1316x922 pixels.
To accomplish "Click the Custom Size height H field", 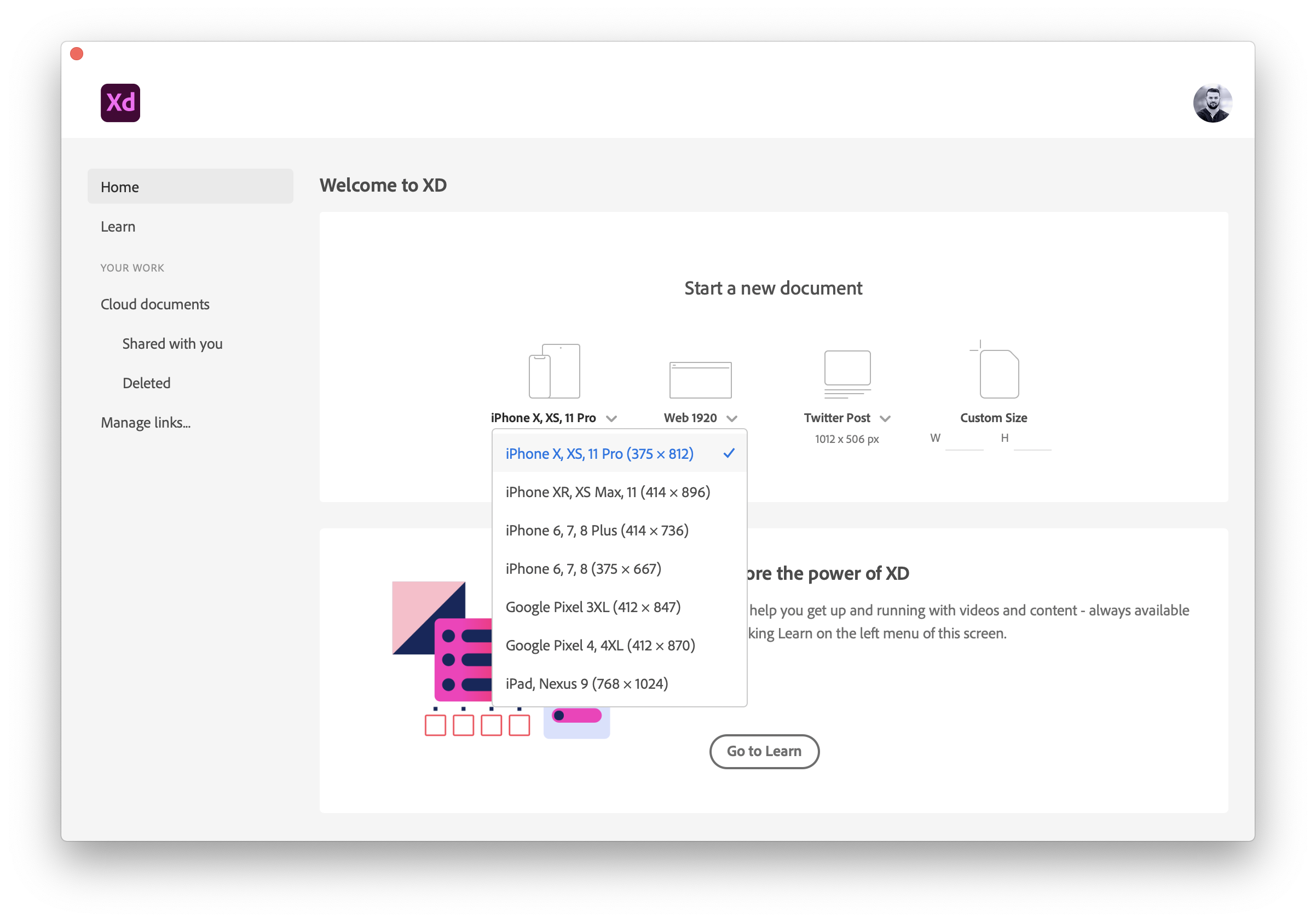I will point(1032,440).
